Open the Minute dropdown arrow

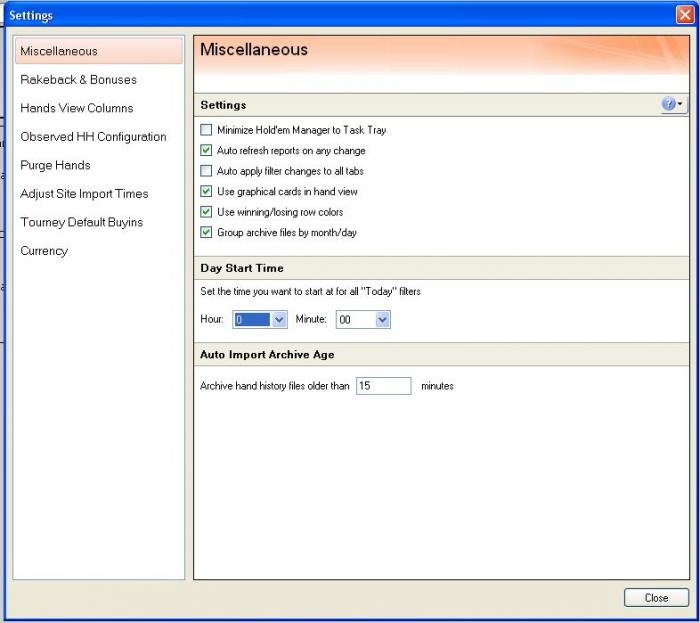tap(383, 320)
